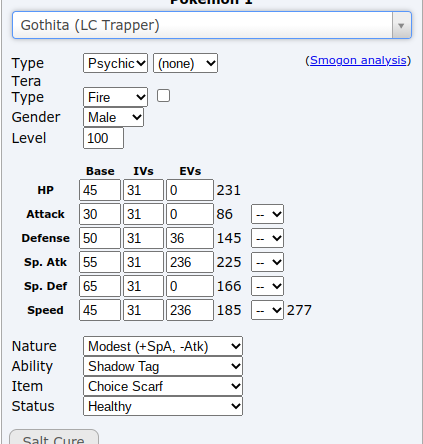Edit Speed EVs field showing 236
The width and height of the screenshot is (423, 444).
pyautogui.click(x=190, y=310)
